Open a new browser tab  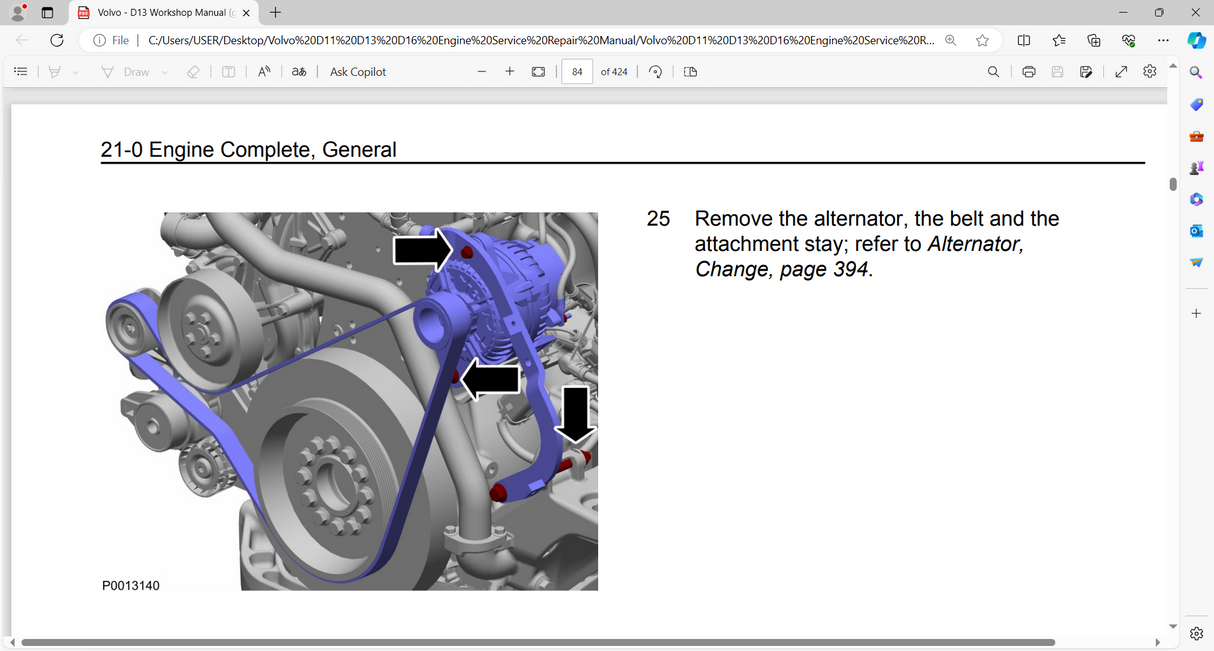274,13
